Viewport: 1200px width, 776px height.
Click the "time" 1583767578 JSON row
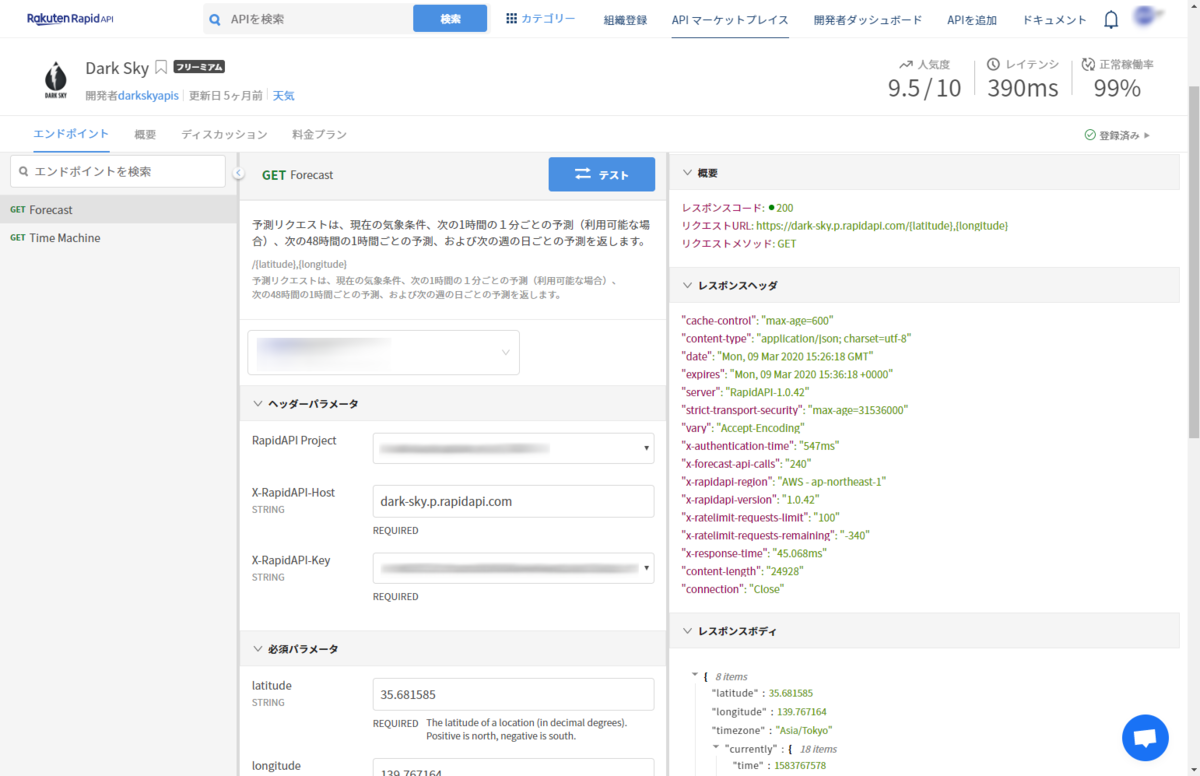coord(779,766)
